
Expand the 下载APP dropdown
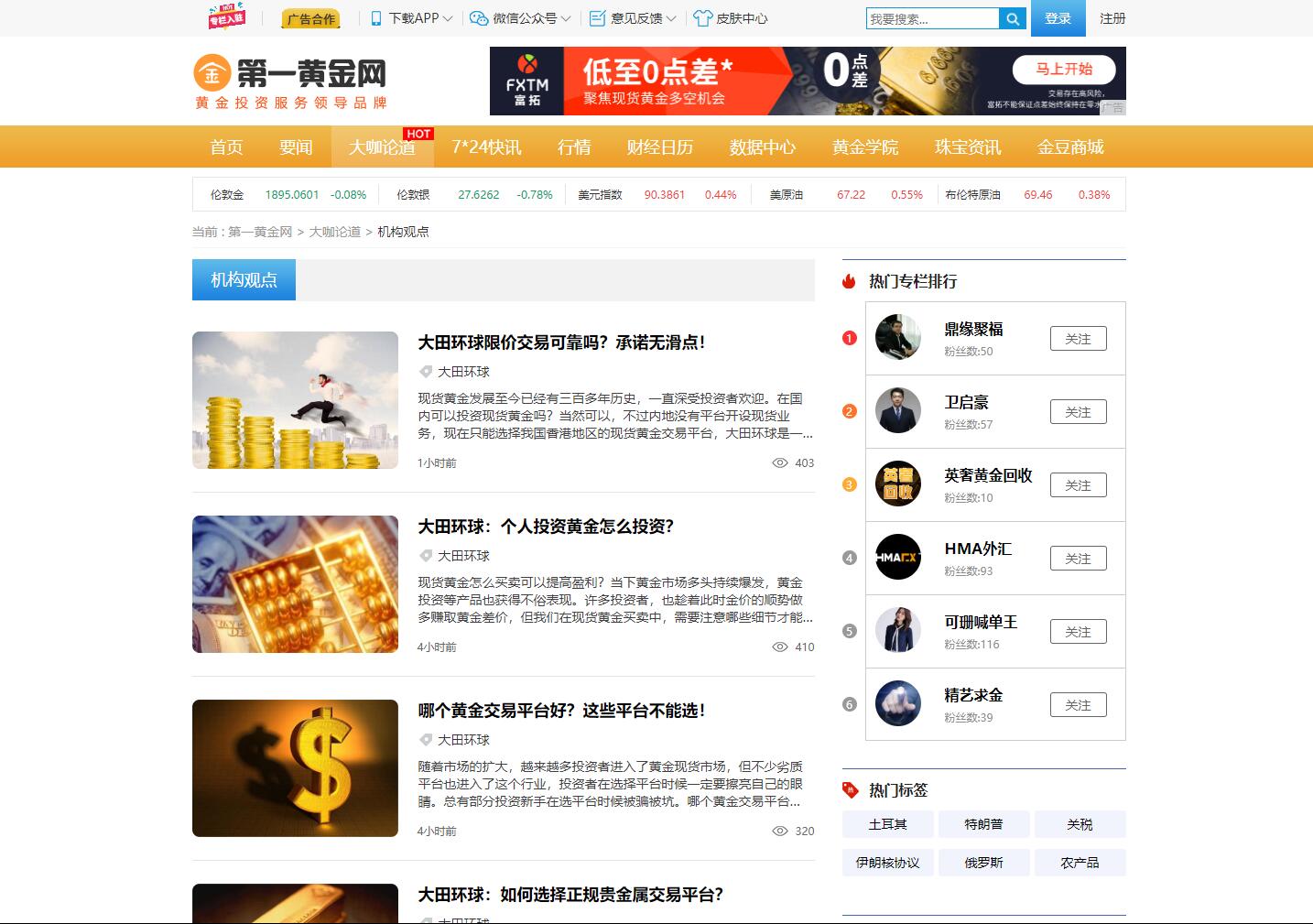(412, 18)
